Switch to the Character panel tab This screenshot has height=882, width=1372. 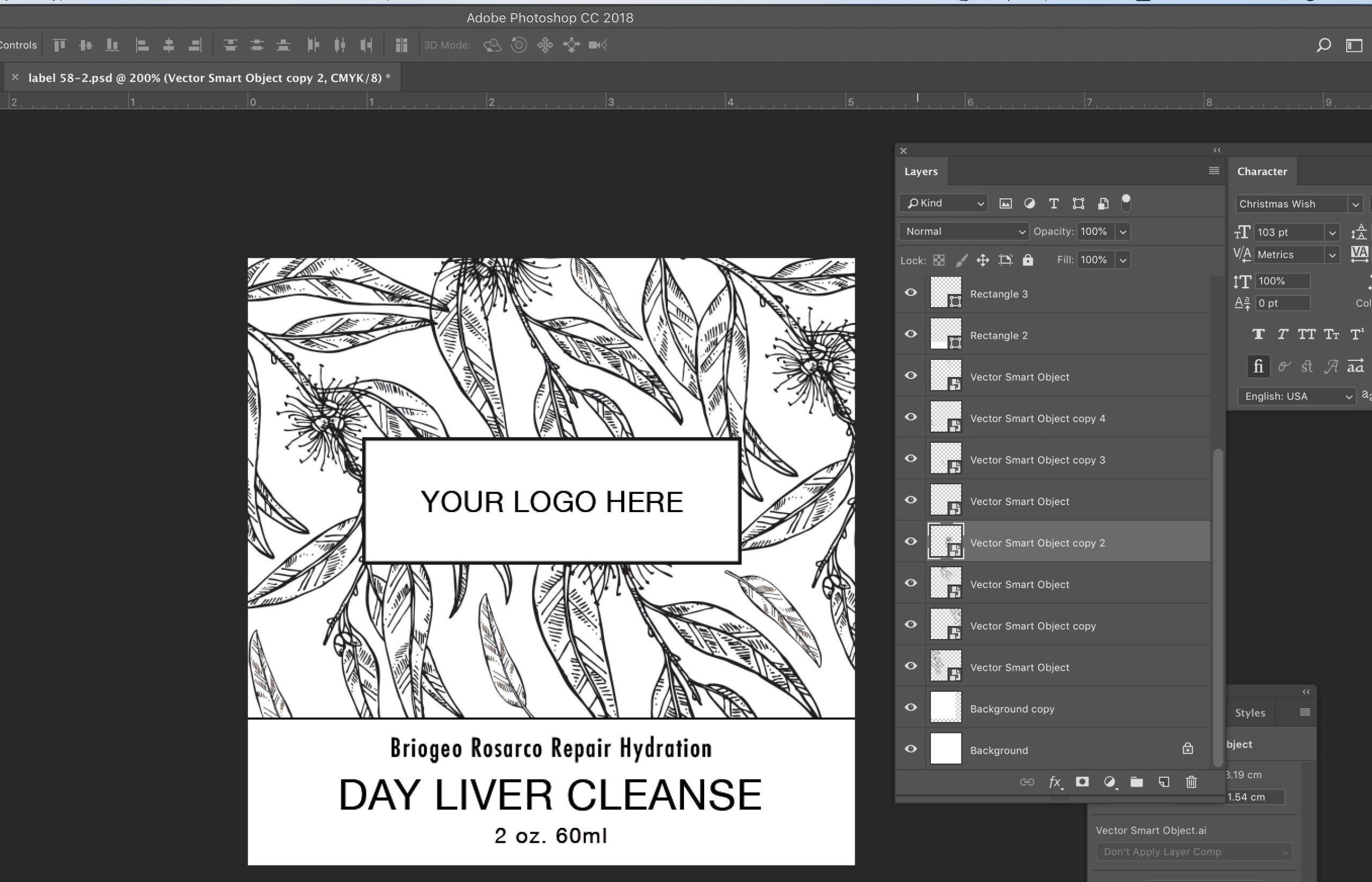tap(1262, 171)
